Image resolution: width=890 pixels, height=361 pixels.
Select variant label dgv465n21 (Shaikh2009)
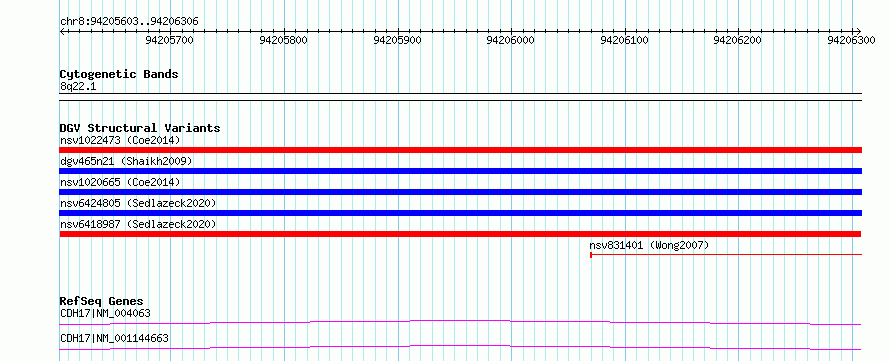pyautogui.click(x=126, y=161)
